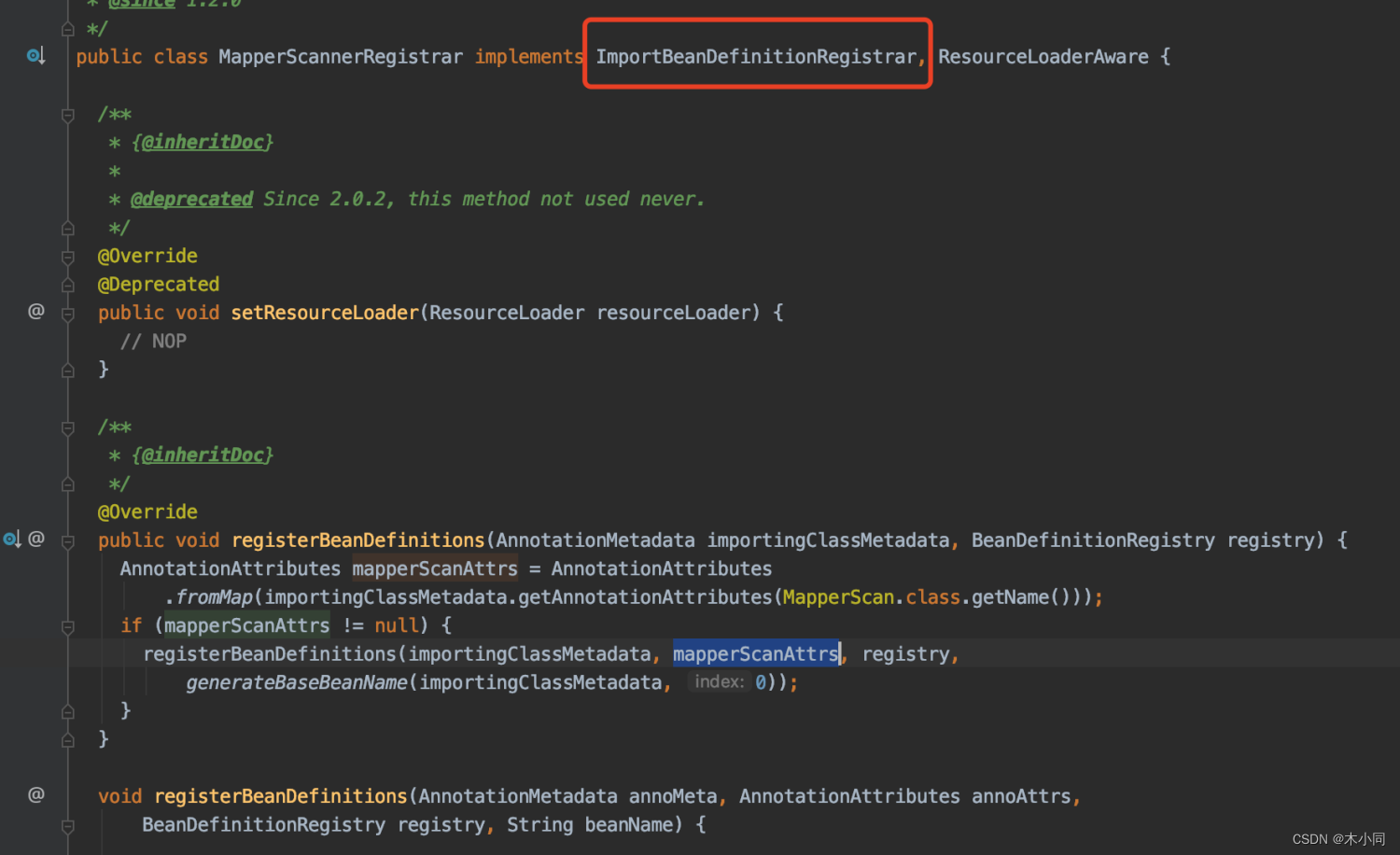Click first {@inheritDoc} tag above setResourceLoader
Image resolution: width=1400 pixels, height=855 pixels.
pyautogui.click(x=203, y=142)
